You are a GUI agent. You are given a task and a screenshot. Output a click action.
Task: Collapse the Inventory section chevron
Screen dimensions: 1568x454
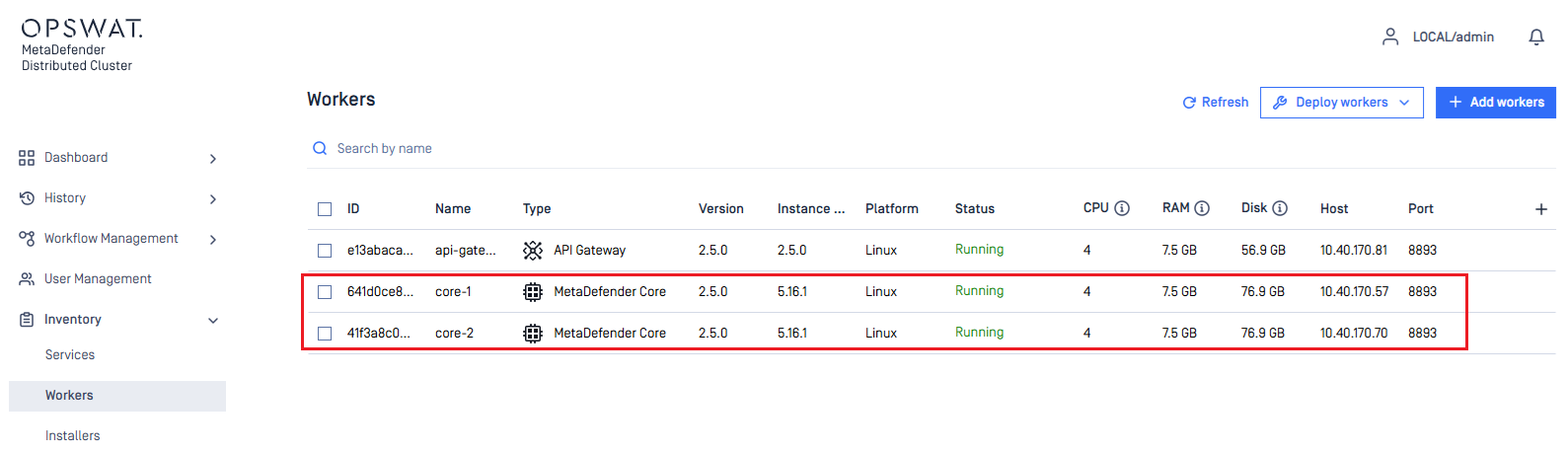point(213,321)
